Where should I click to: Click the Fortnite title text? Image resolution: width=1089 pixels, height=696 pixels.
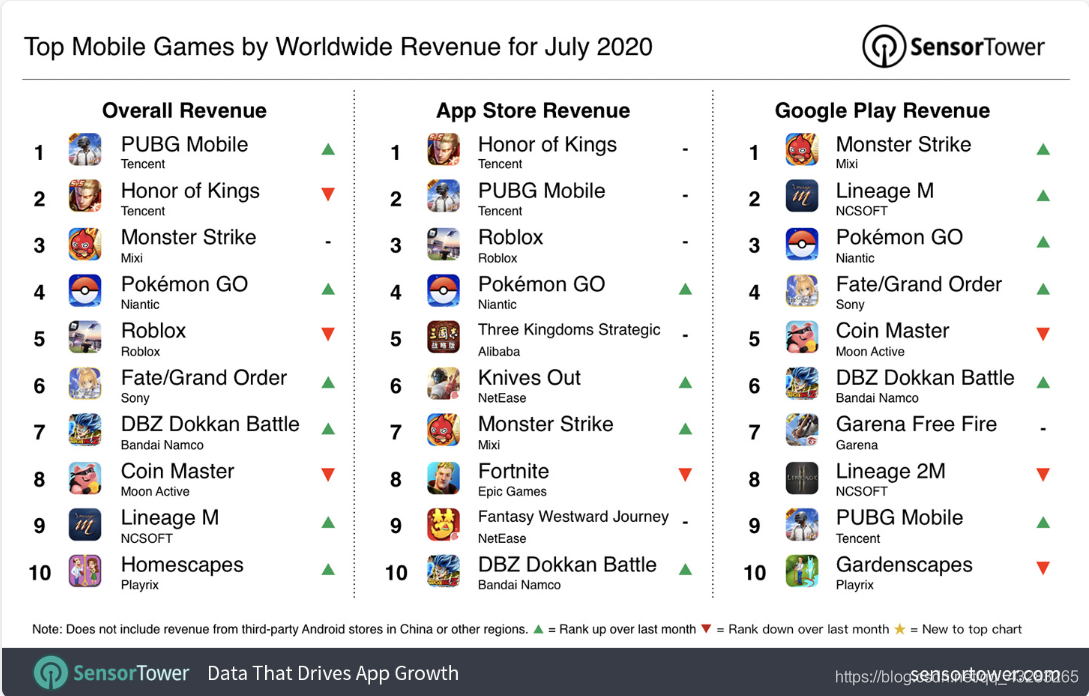point(513,471)
